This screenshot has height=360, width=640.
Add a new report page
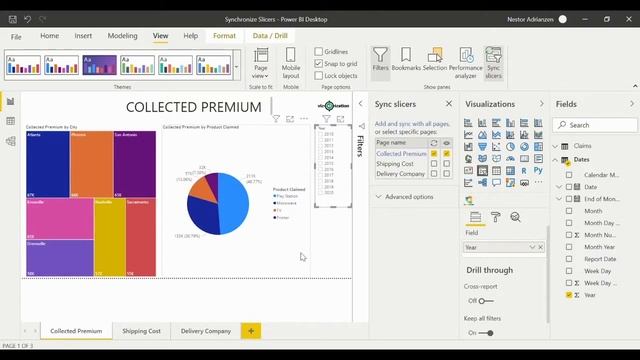[251, 331]
